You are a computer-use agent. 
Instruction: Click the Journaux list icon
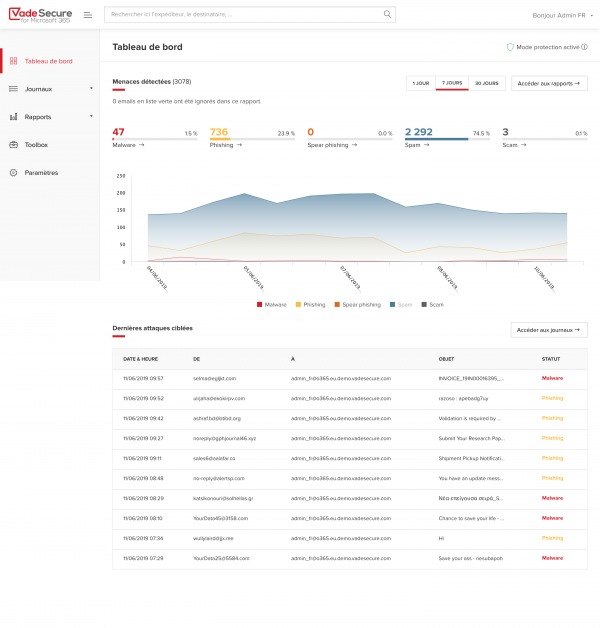[x=14, y=89]
